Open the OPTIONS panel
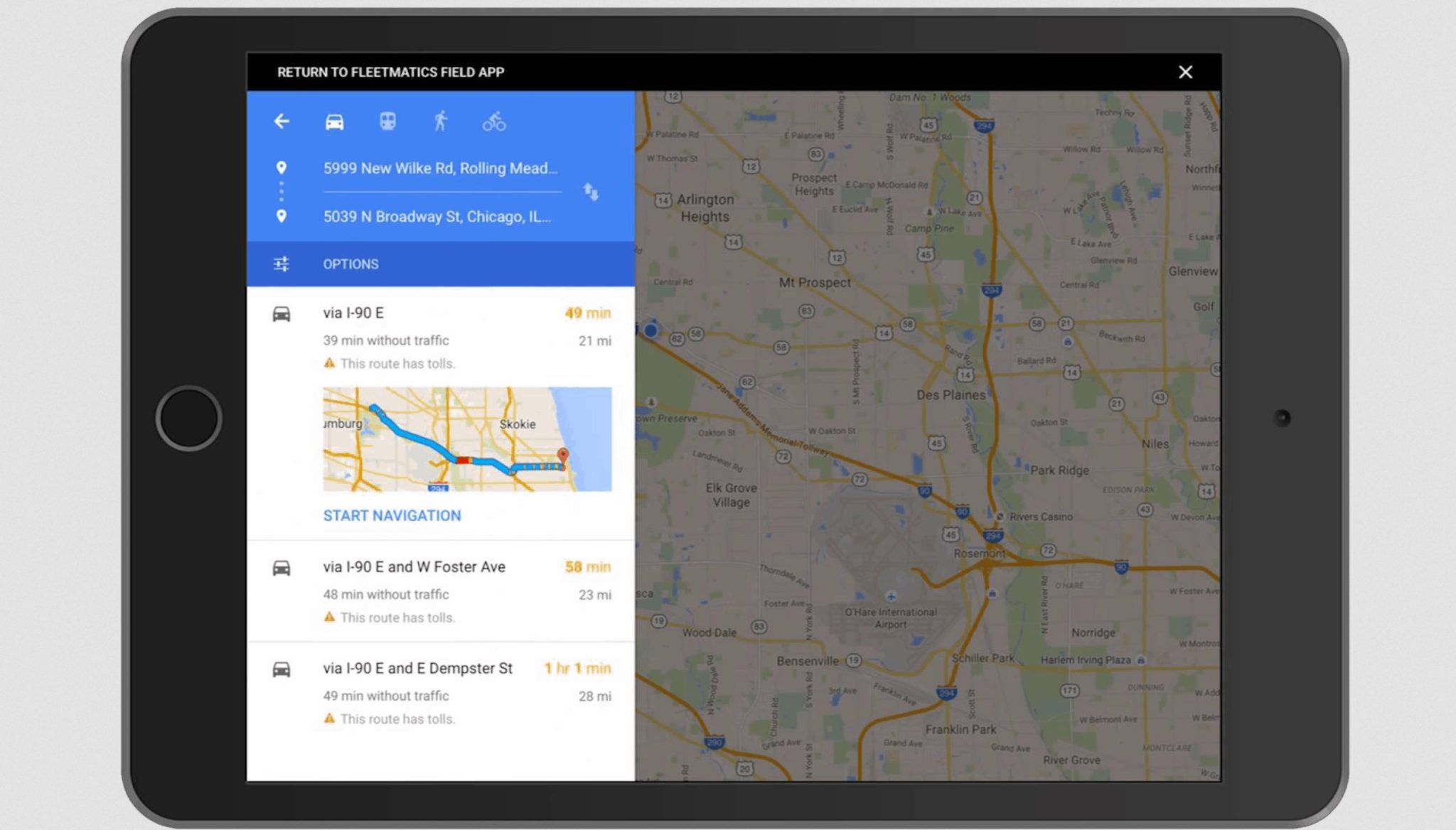This screenshot has height=830, width=1456. [350, 264]
